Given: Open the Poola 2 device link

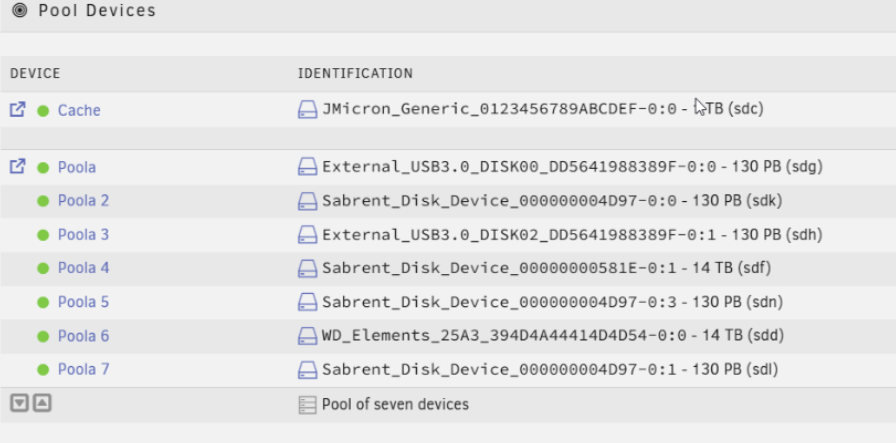Looking at the screenshot, I should (x=83, y=201).
